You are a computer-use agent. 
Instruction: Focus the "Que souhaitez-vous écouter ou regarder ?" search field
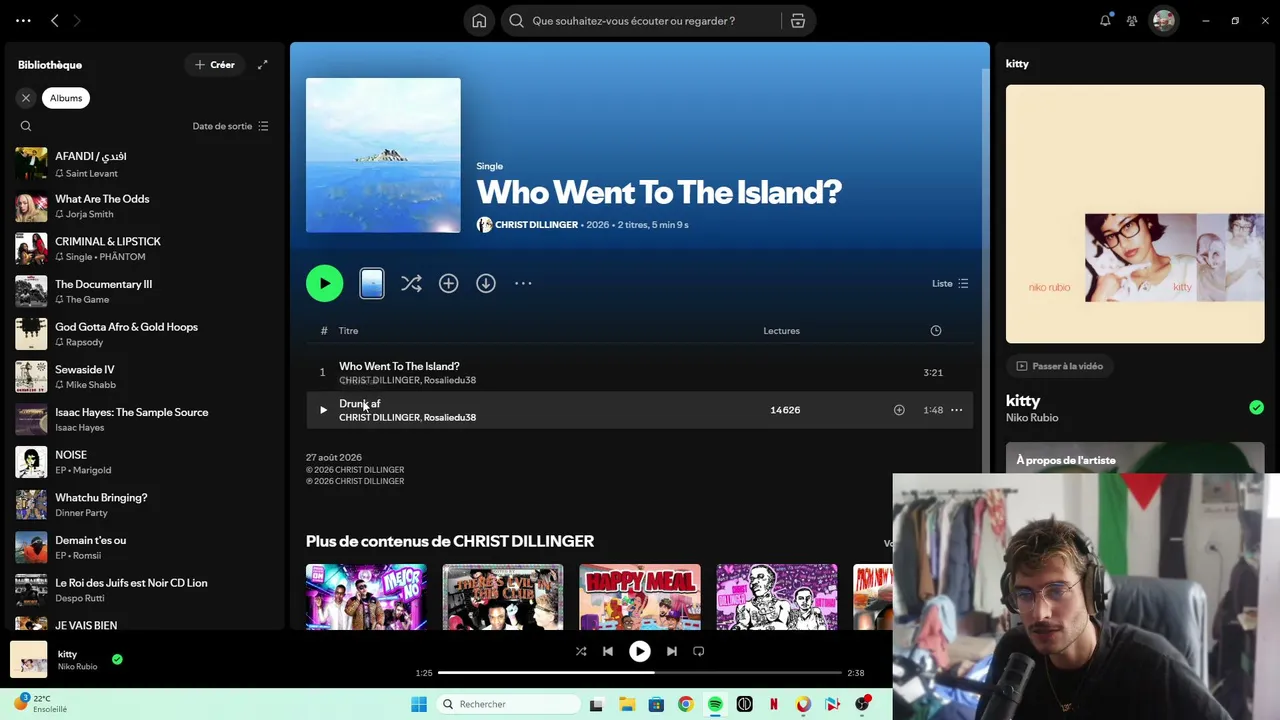click(x=640, y=21)
